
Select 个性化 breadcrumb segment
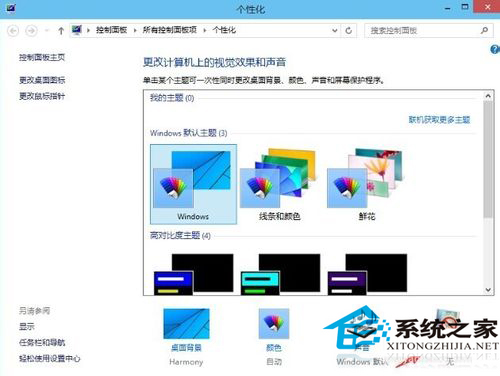click(x=224, y=30)
